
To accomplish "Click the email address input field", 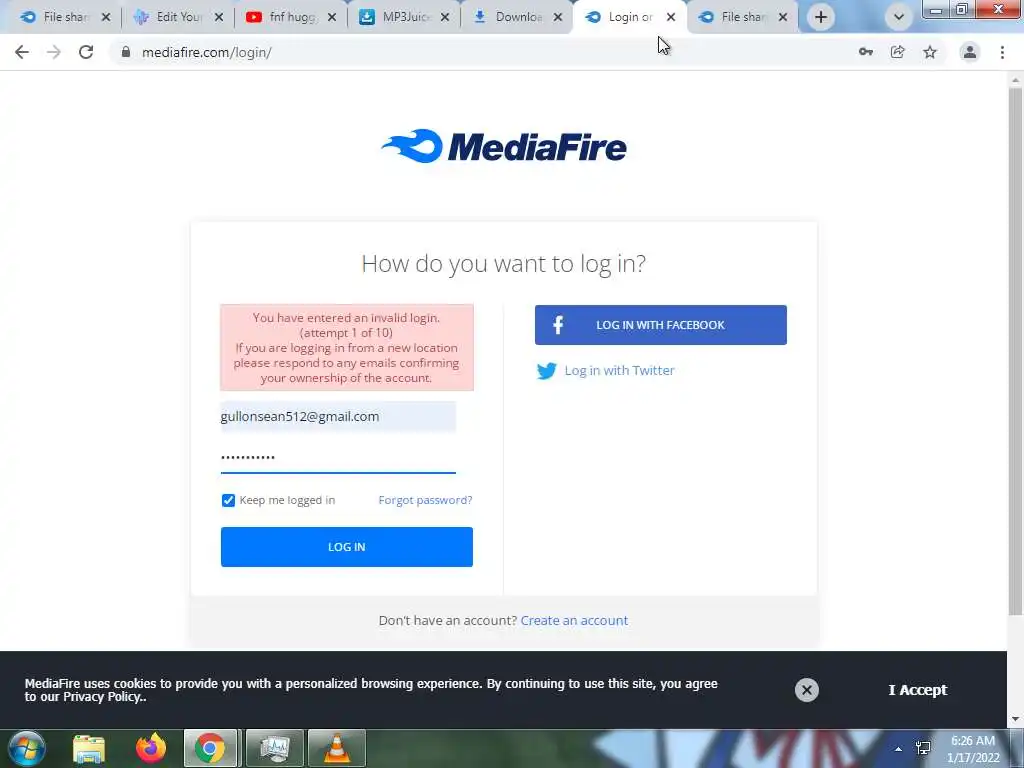I will 338,417.
